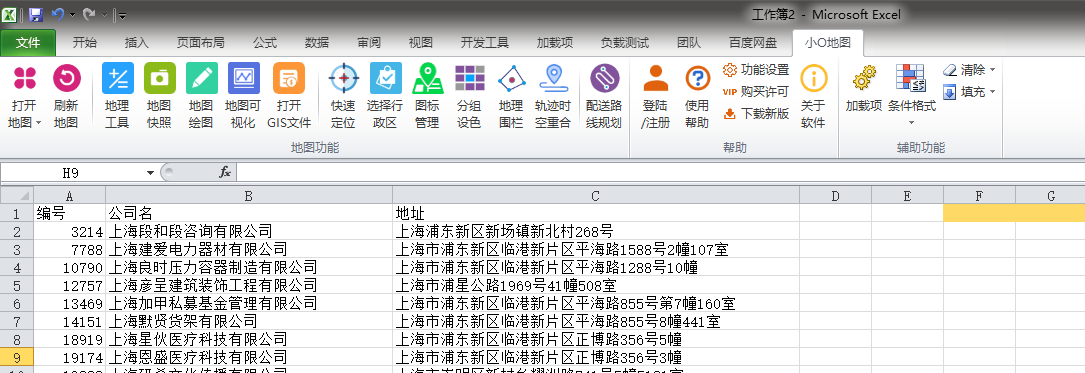
Task: Switch to the 公式 tab
Action: [x=265, y=43]
